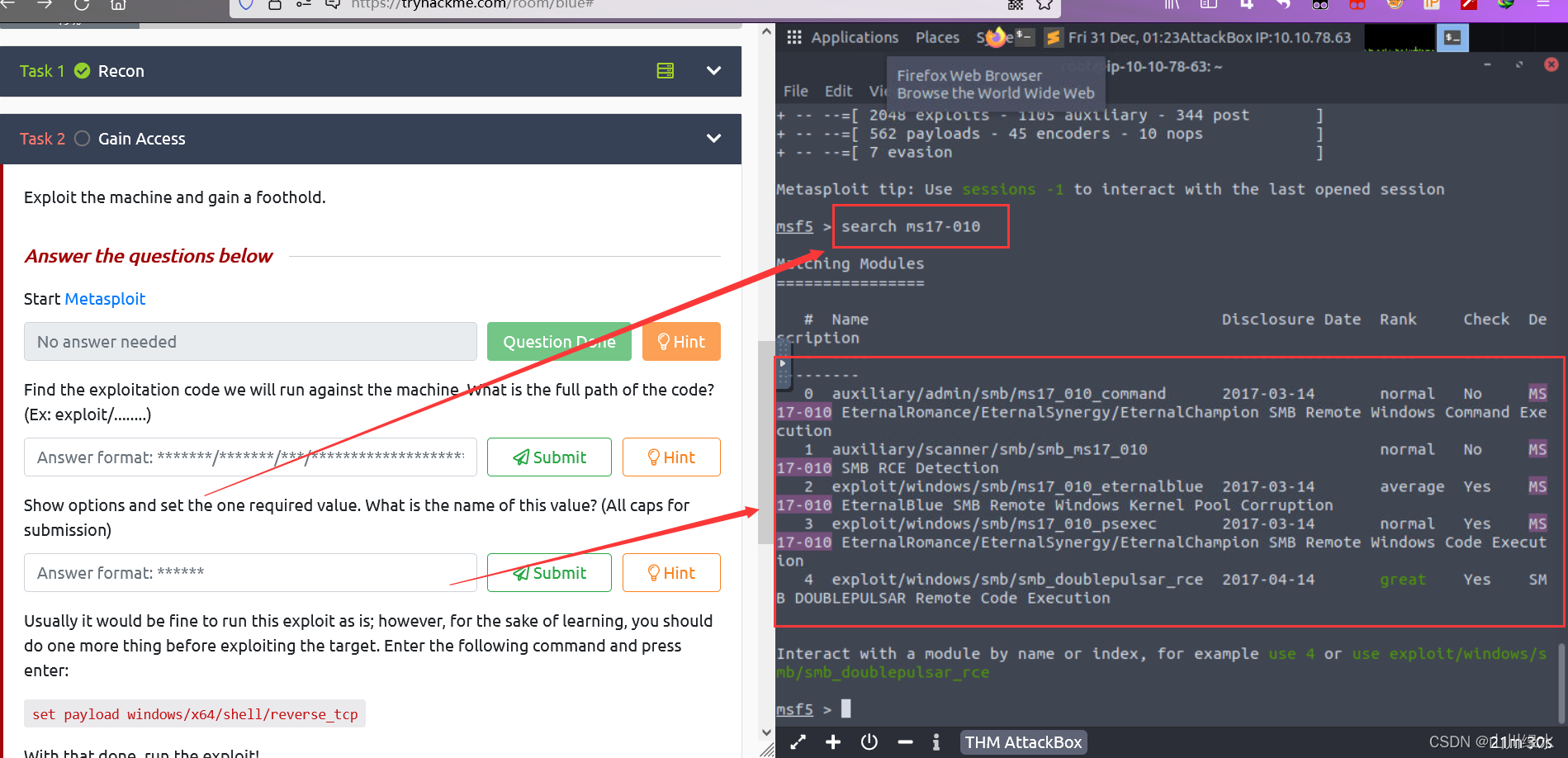Click the THM AttackBox label

[1023, 742]
